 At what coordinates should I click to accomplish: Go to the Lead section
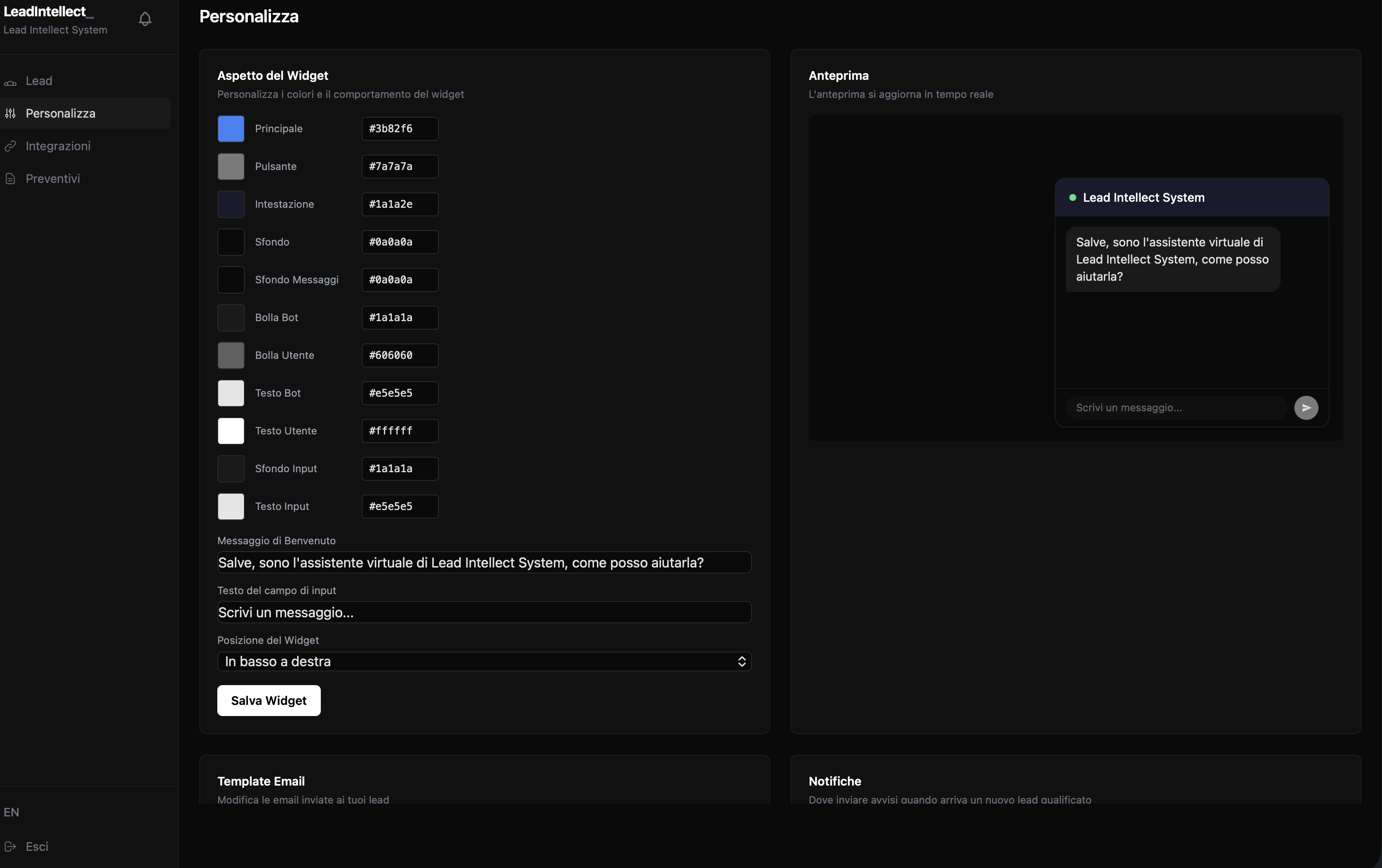click(x=85, y=81)
